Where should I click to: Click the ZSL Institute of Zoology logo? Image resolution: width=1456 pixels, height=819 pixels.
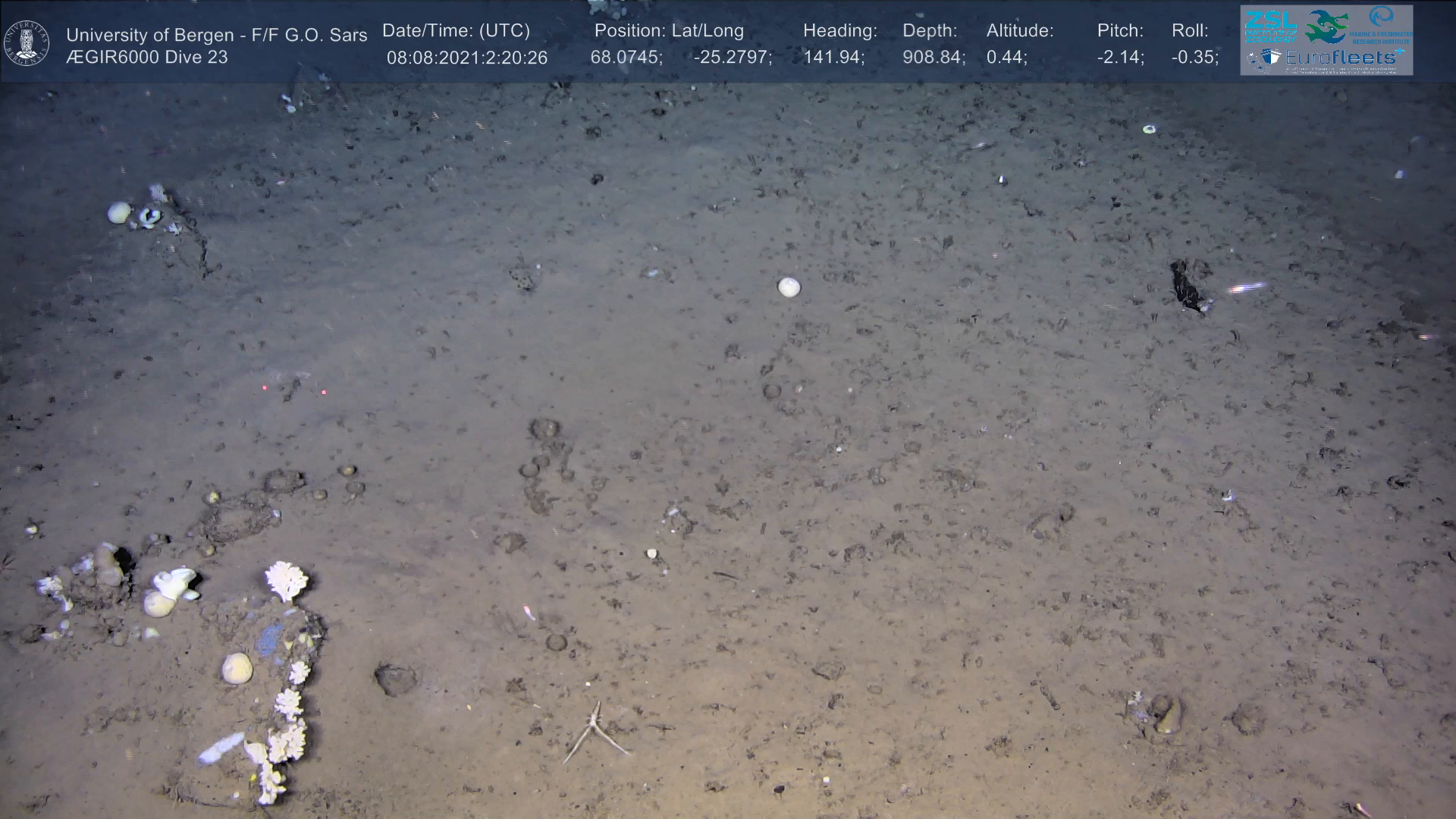point(1270,27)
